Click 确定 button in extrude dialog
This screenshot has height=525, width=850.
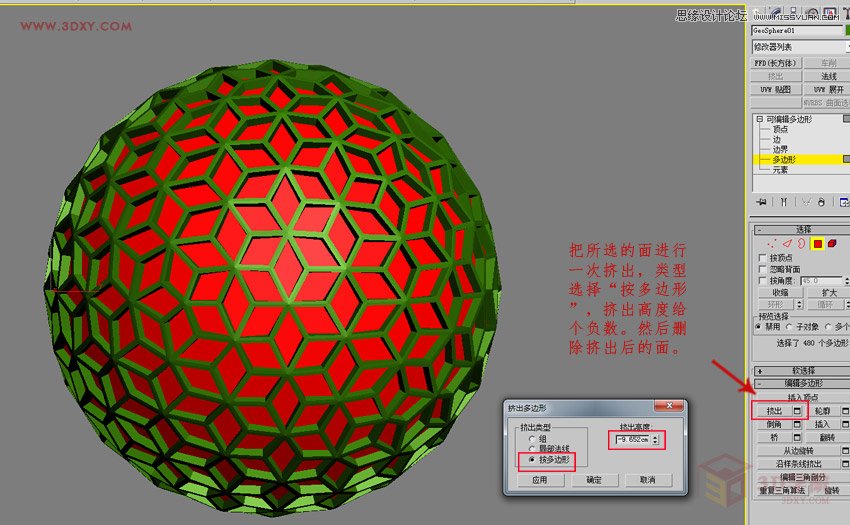click(594, 480)
